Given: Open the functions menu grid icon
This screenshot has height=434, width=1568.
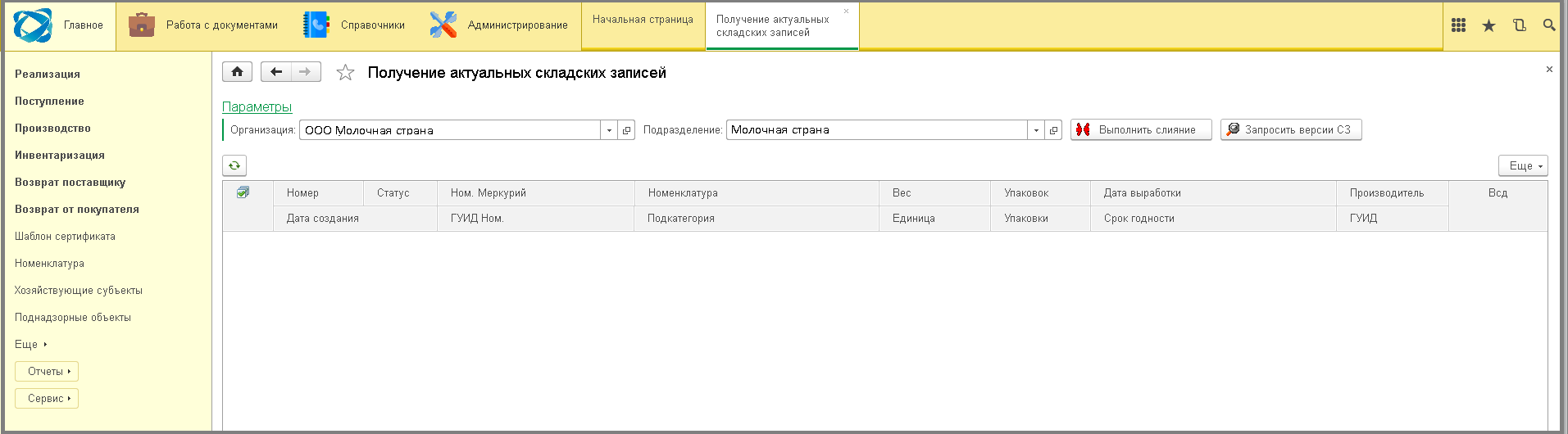Looking at the screenshot, I should point(1458,25).
